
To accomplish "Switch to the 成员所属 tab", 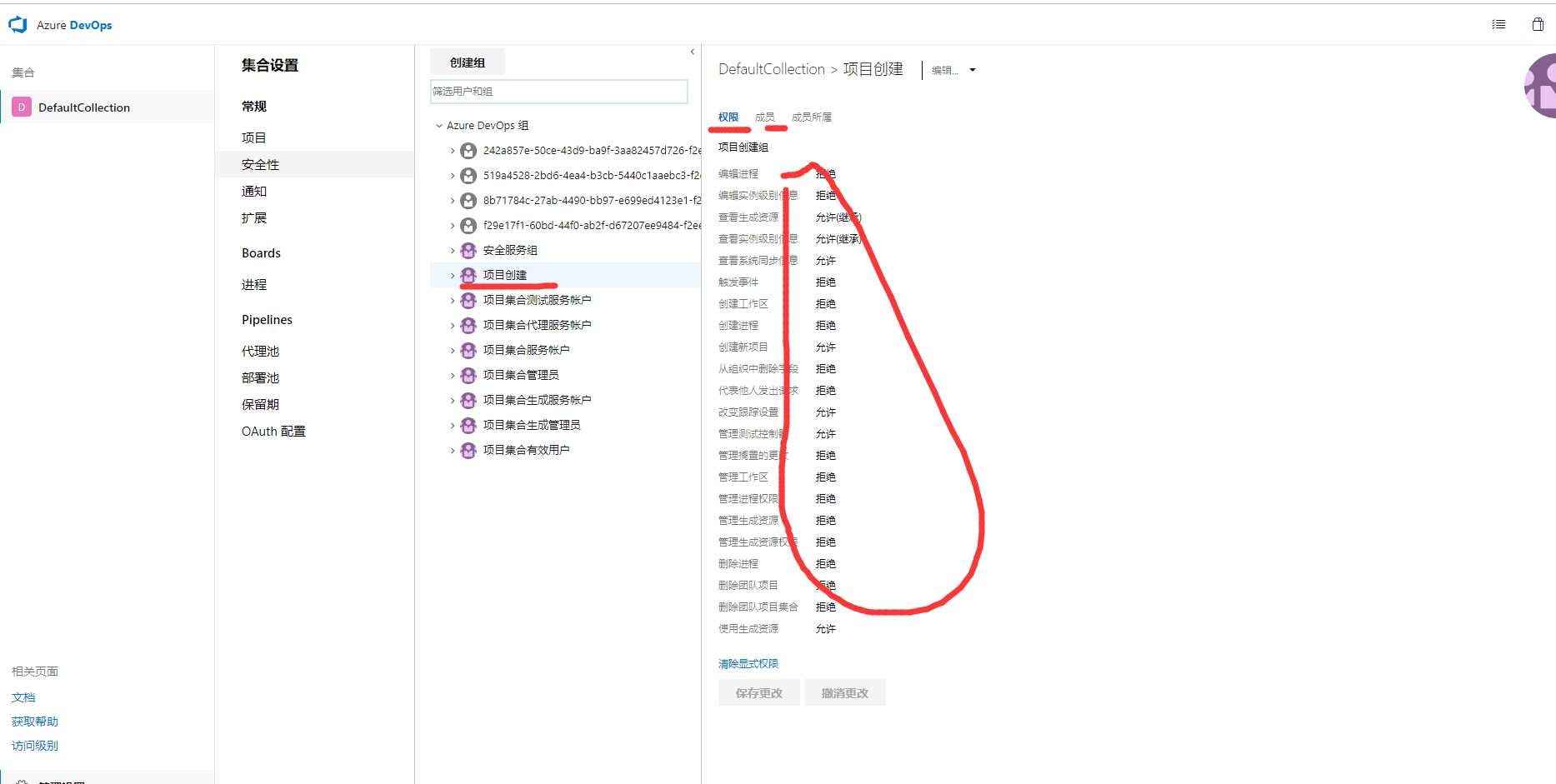I will click(811, 117).
